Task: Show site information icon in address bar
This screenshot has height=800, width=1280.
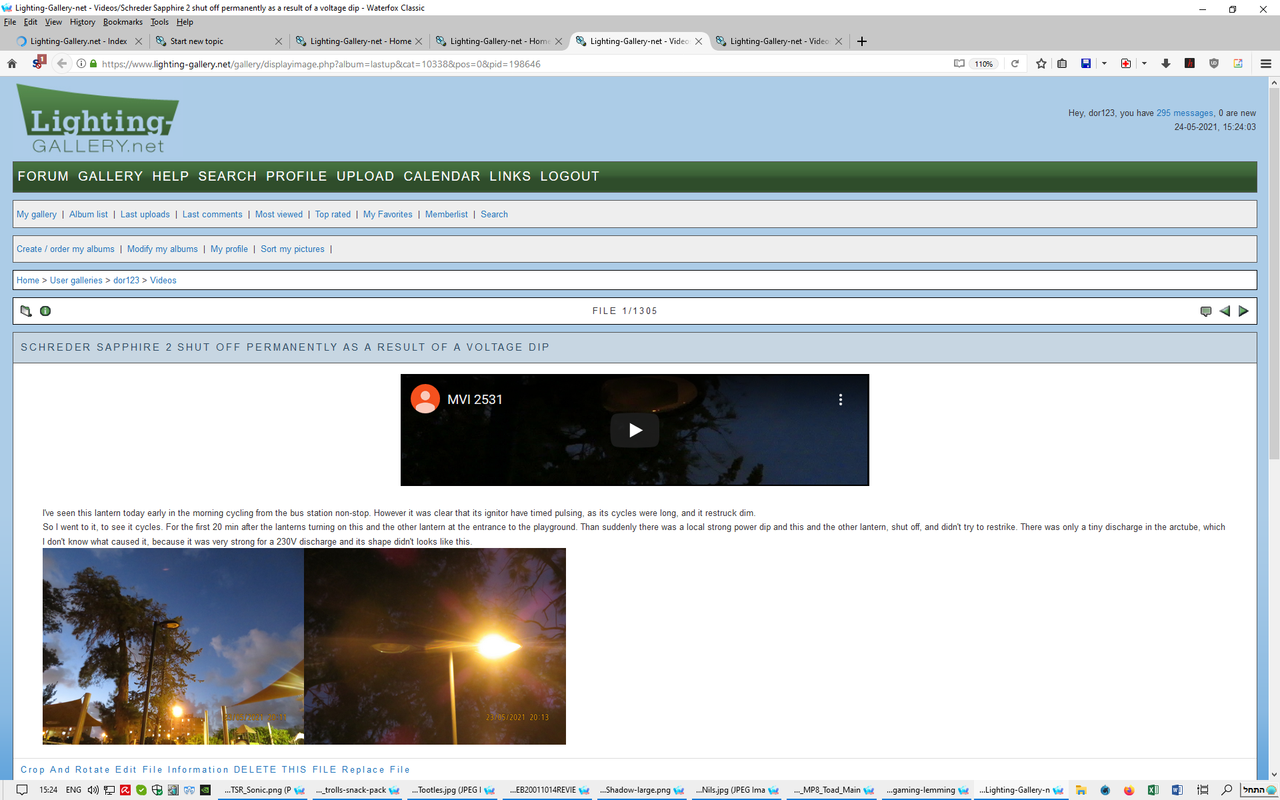Action: coord(81,63)
